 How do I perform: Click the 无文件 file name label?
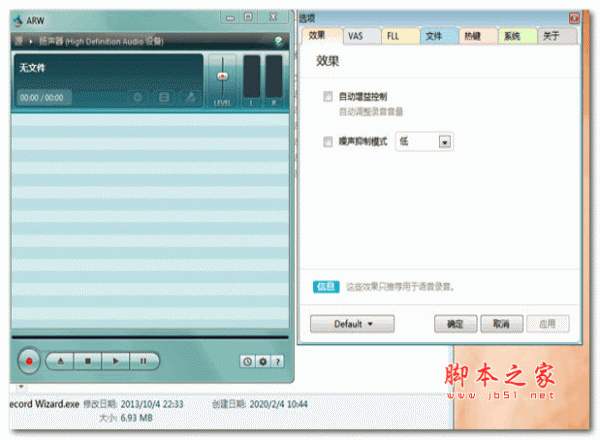[32, 68]
